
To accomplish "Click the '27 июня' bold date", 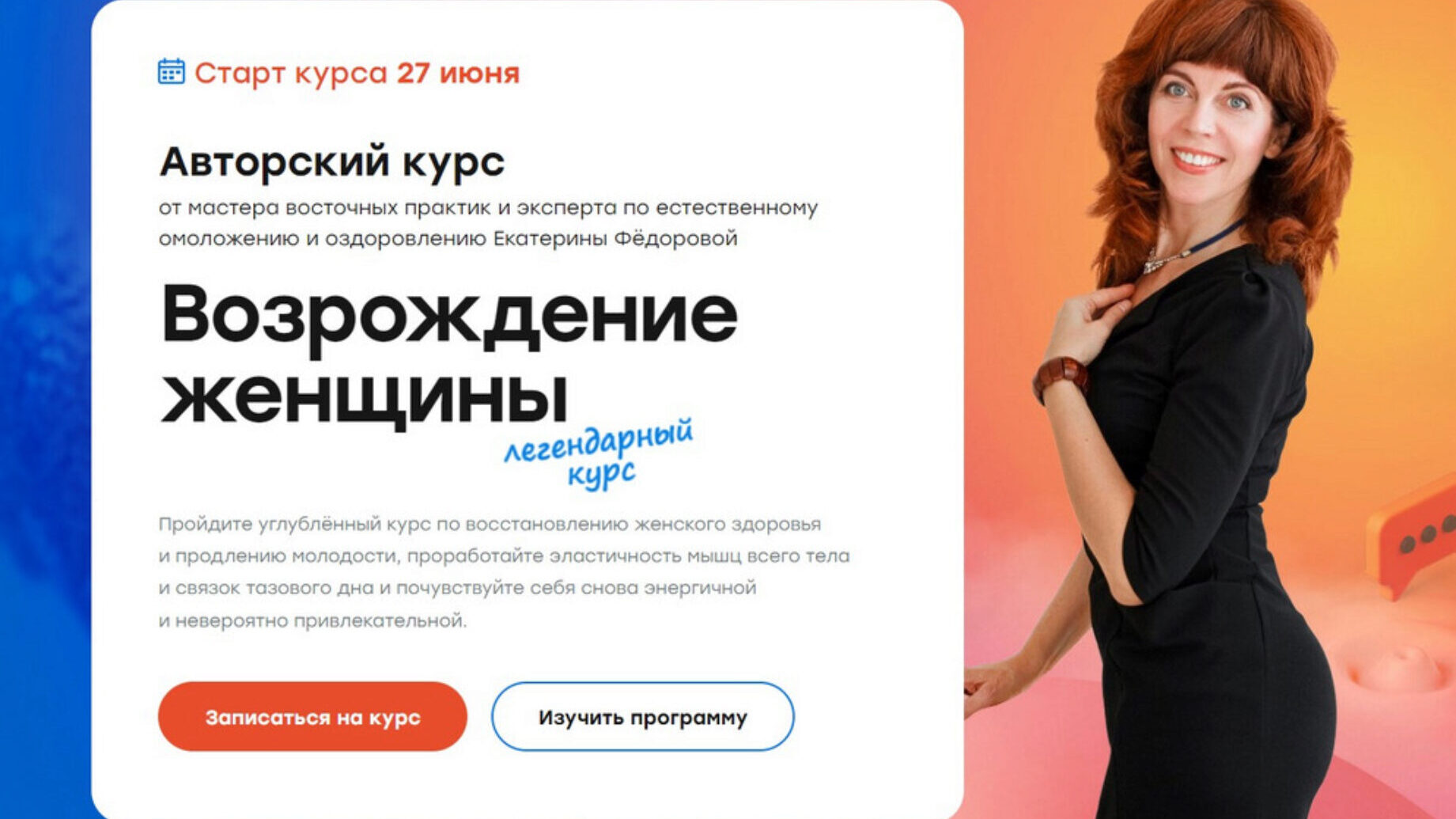I will point(458,73).
